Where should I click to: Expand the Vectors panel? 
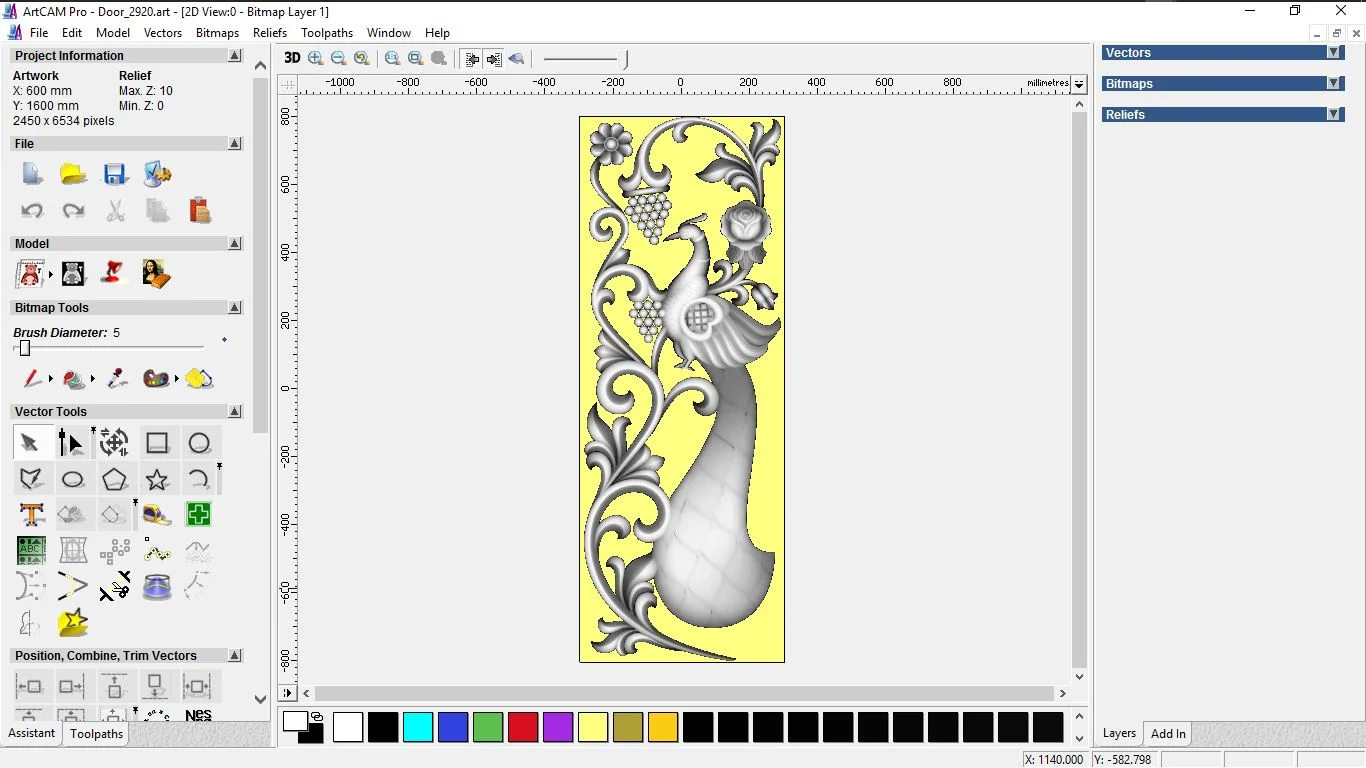1333,53
